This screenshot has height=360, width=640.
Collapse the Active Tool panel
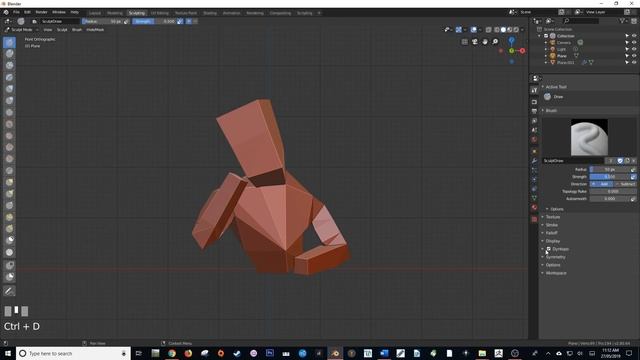tap(556, 87)
